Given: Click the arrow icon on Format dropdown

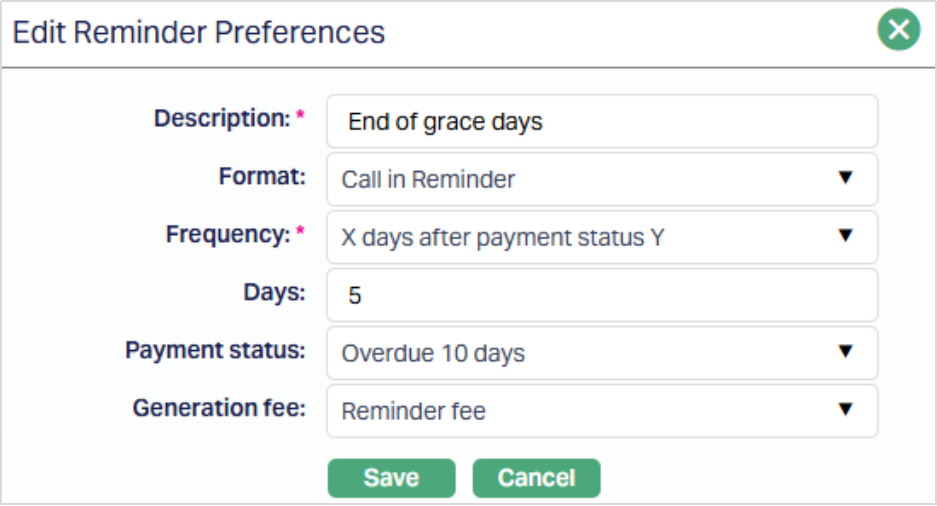Looking at the screenshot, I should [x=845, y=178].
